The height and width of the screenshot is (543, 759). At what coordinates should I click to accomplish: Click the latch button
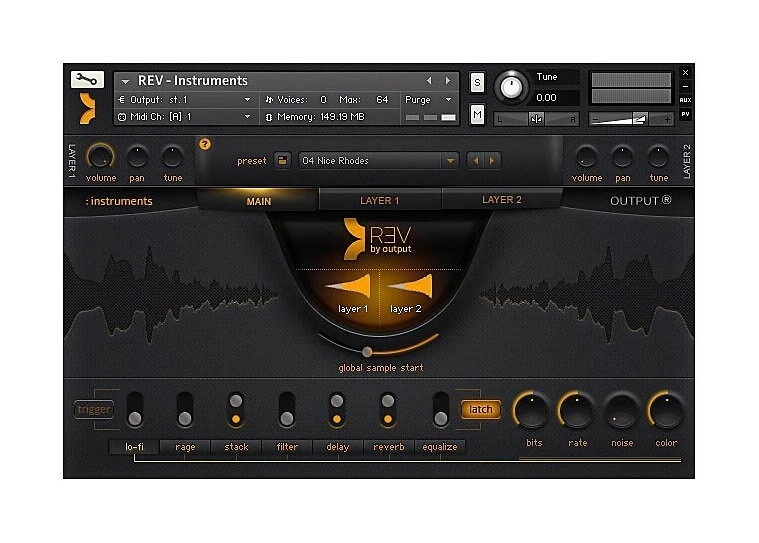coord(481,409)
